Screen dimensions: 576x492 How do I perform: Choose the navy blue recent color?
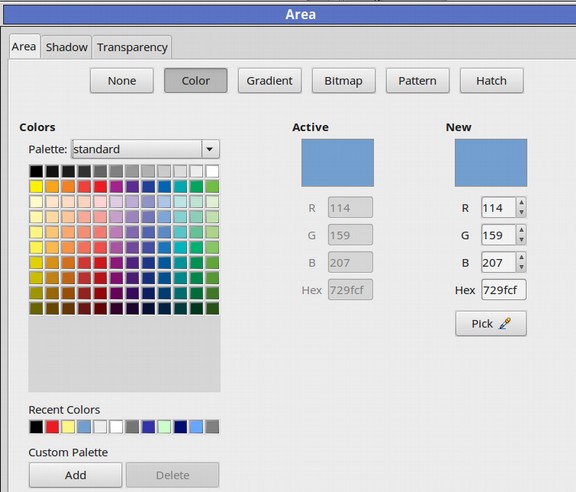tap(180, 427)
